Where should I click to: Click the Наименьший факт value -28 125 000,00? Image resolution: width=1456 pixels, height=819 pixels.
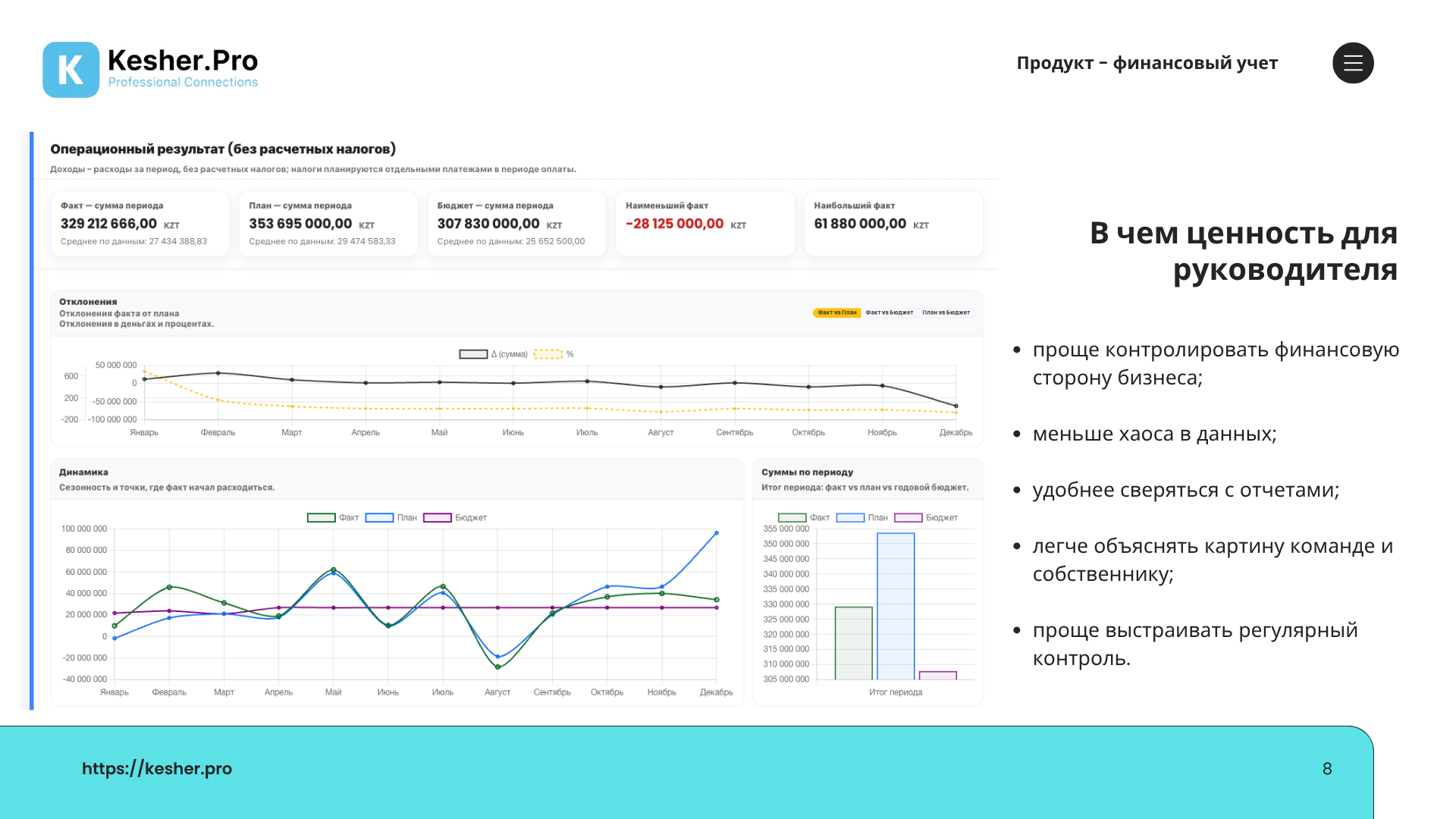click(675, 224)
